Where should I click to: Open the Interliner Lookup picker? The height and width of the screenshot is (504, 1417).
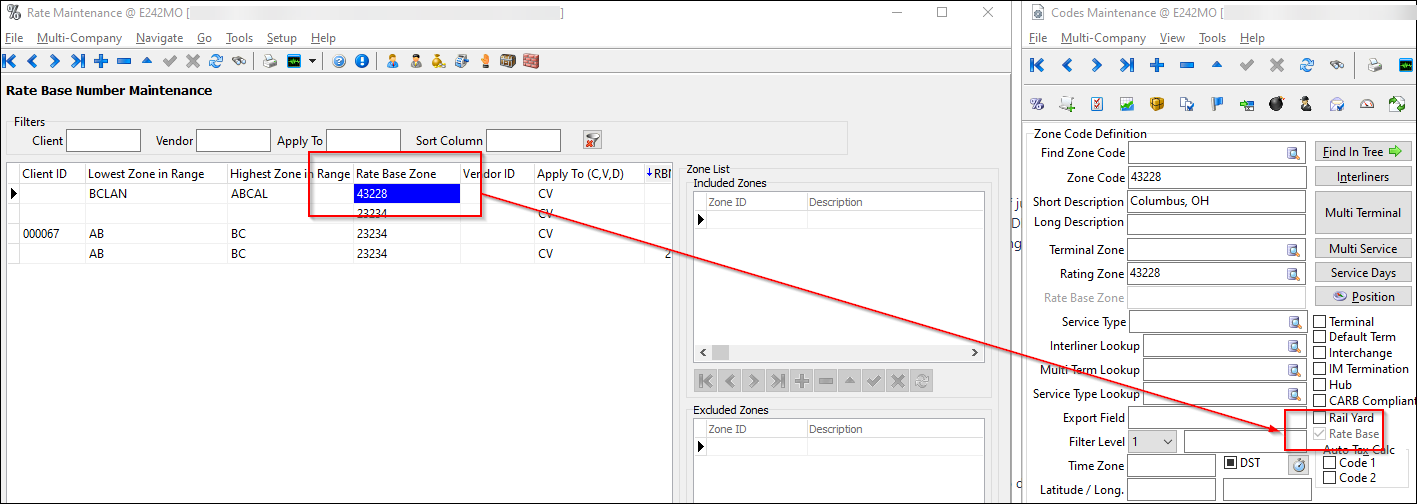click(x=1294, y=346)
